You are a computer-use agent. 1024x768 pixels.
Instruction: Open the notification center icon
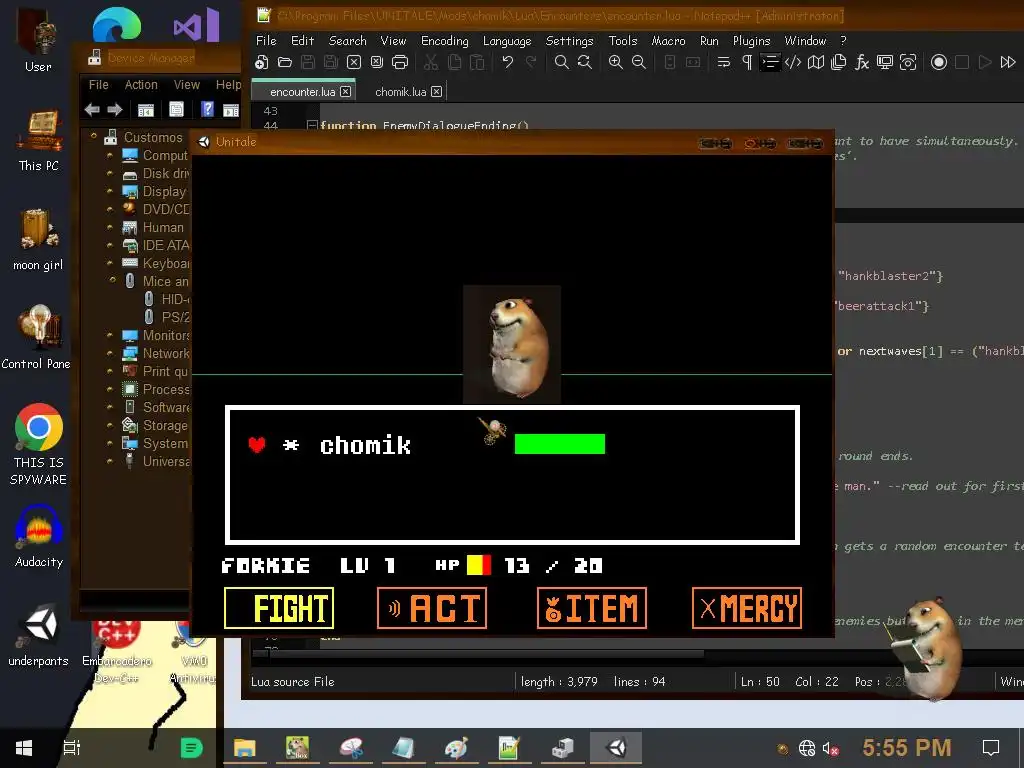tap(991, 748)
